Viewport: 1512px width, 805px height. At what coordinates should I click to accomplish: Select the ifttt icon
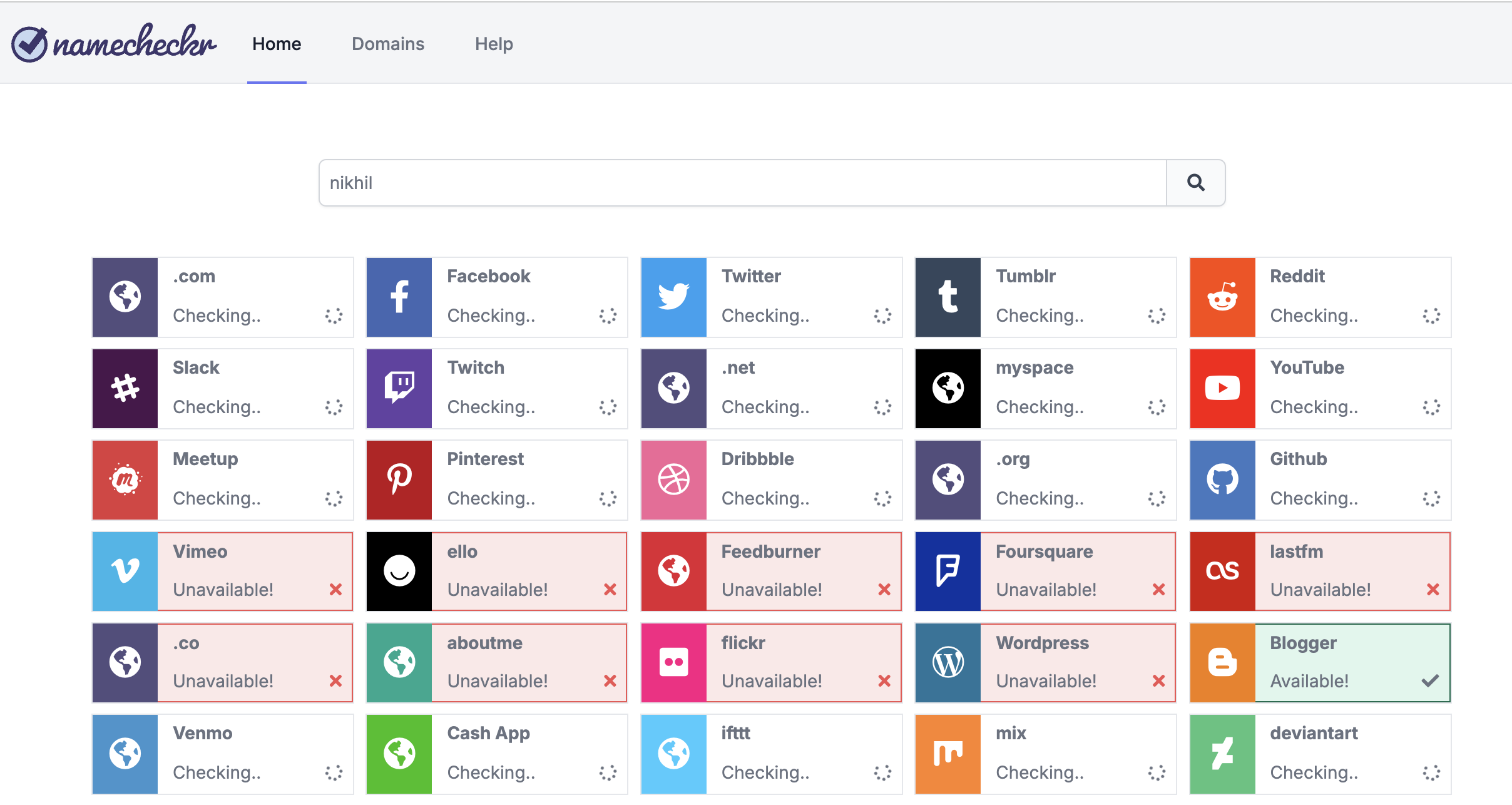click(x=674, y=754)
